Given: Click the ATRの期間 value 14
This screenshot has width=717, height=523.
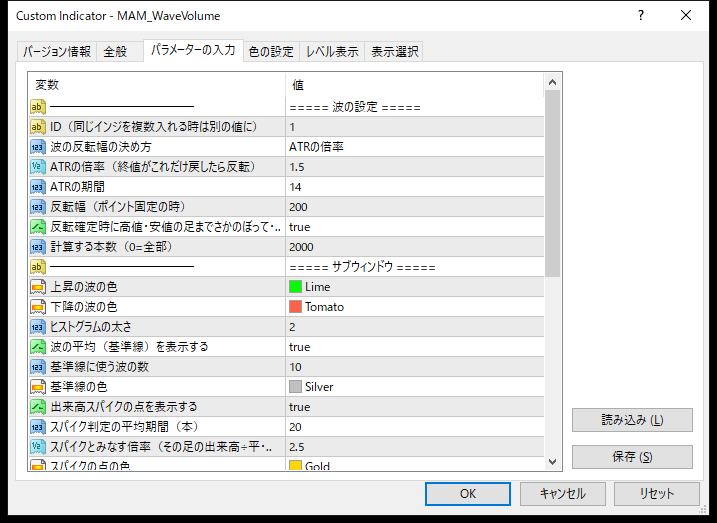Looking at the screenshot, I should coord(415,187).
